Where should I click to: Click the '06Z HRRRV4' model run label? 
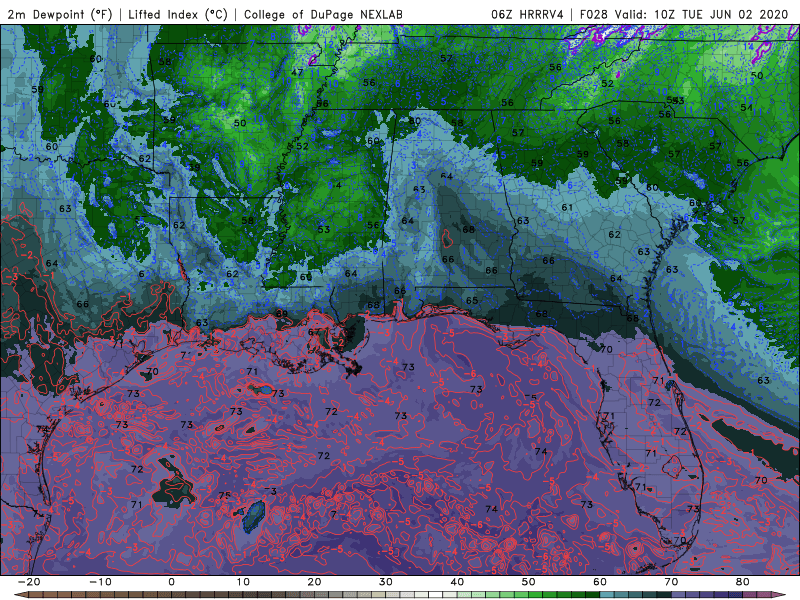[x=528, y=14]
